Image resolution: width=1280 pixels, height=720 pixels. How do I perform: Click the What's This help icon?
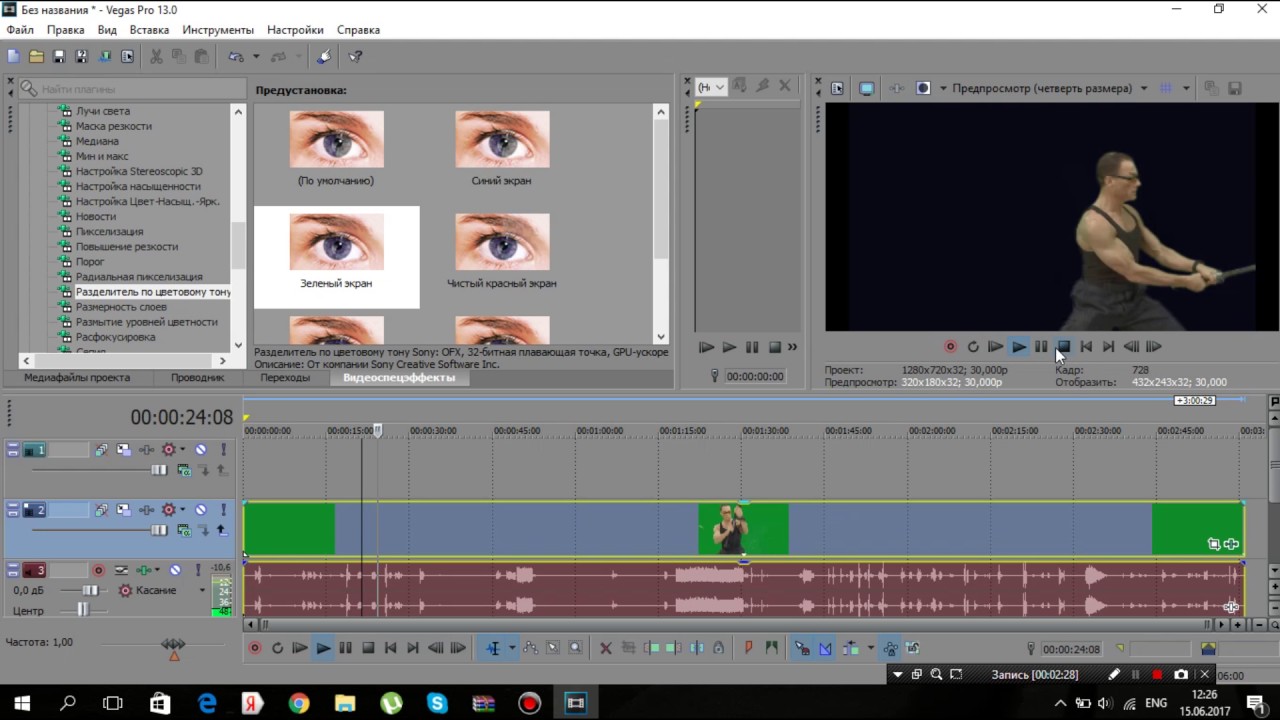(x=355, y=57)
